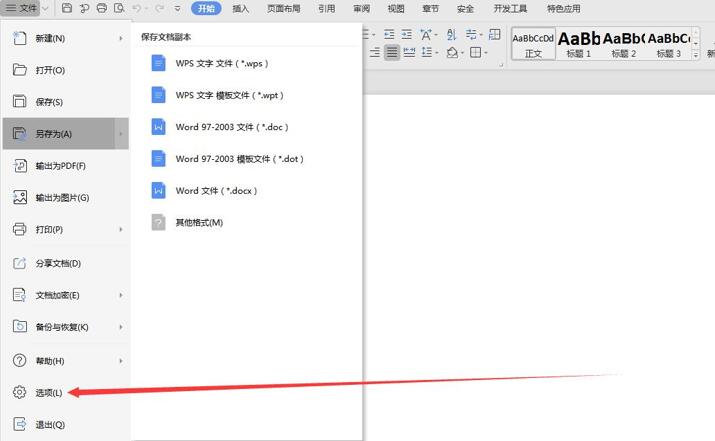Switch to the 插入 tab
The width and height of the screenshot is (715, 441).
tap(241, 8)
